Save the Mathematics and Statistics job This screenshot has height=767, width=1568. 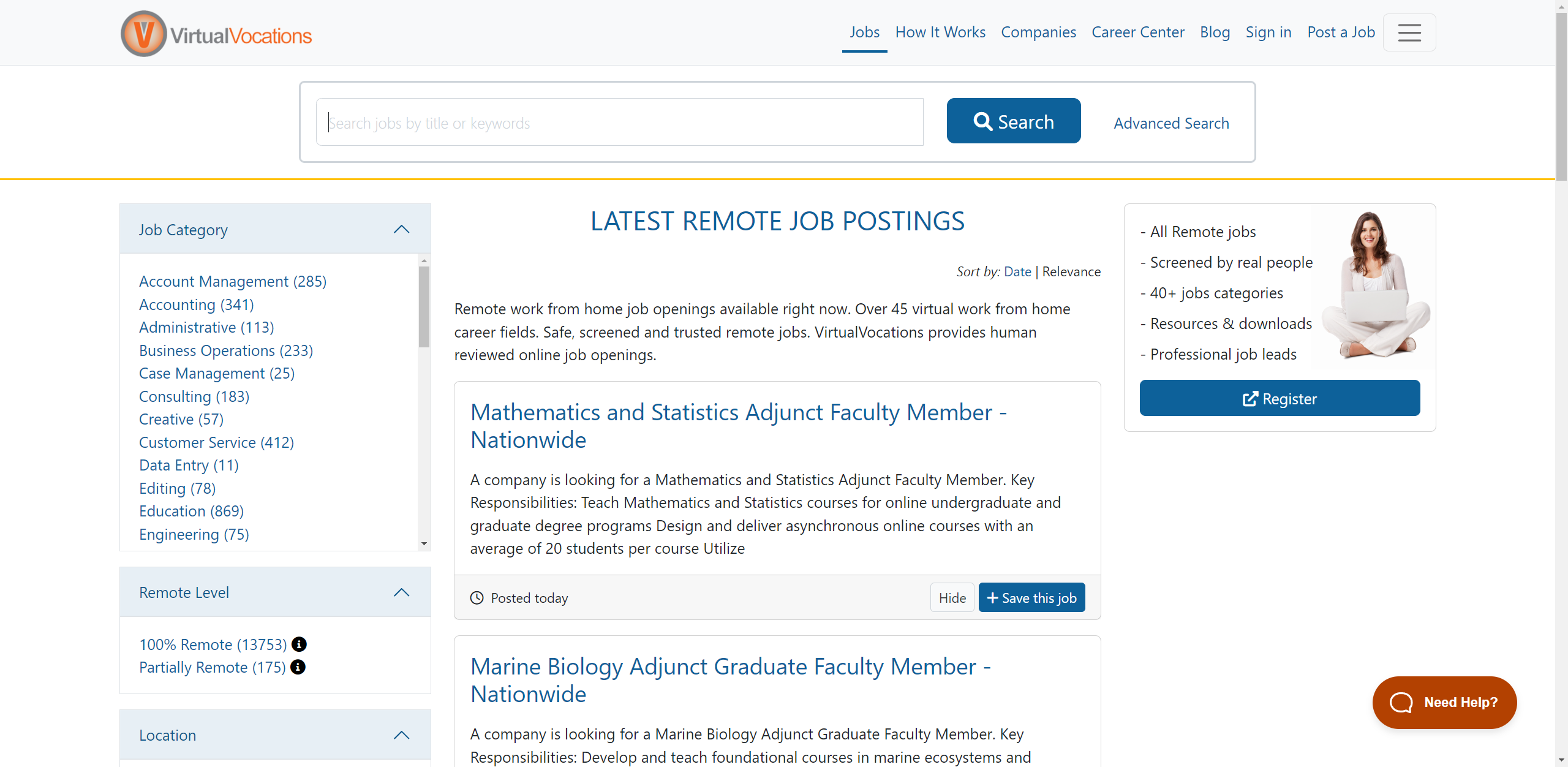click(1031, 598)
